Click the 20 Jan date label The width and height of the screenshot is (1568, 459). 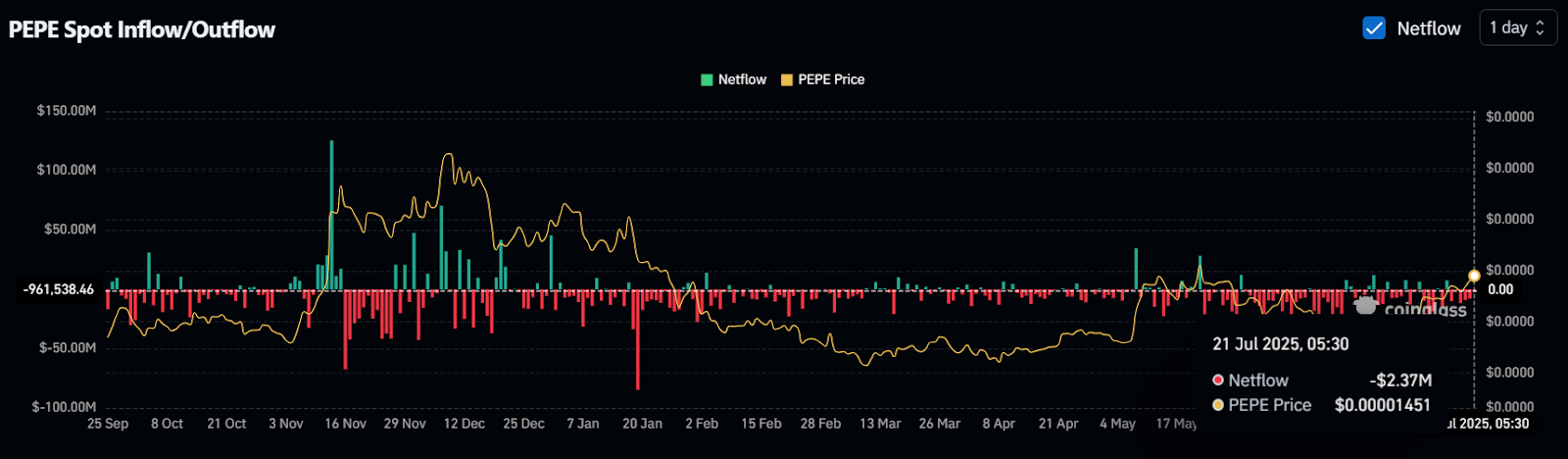coord(643,424)
